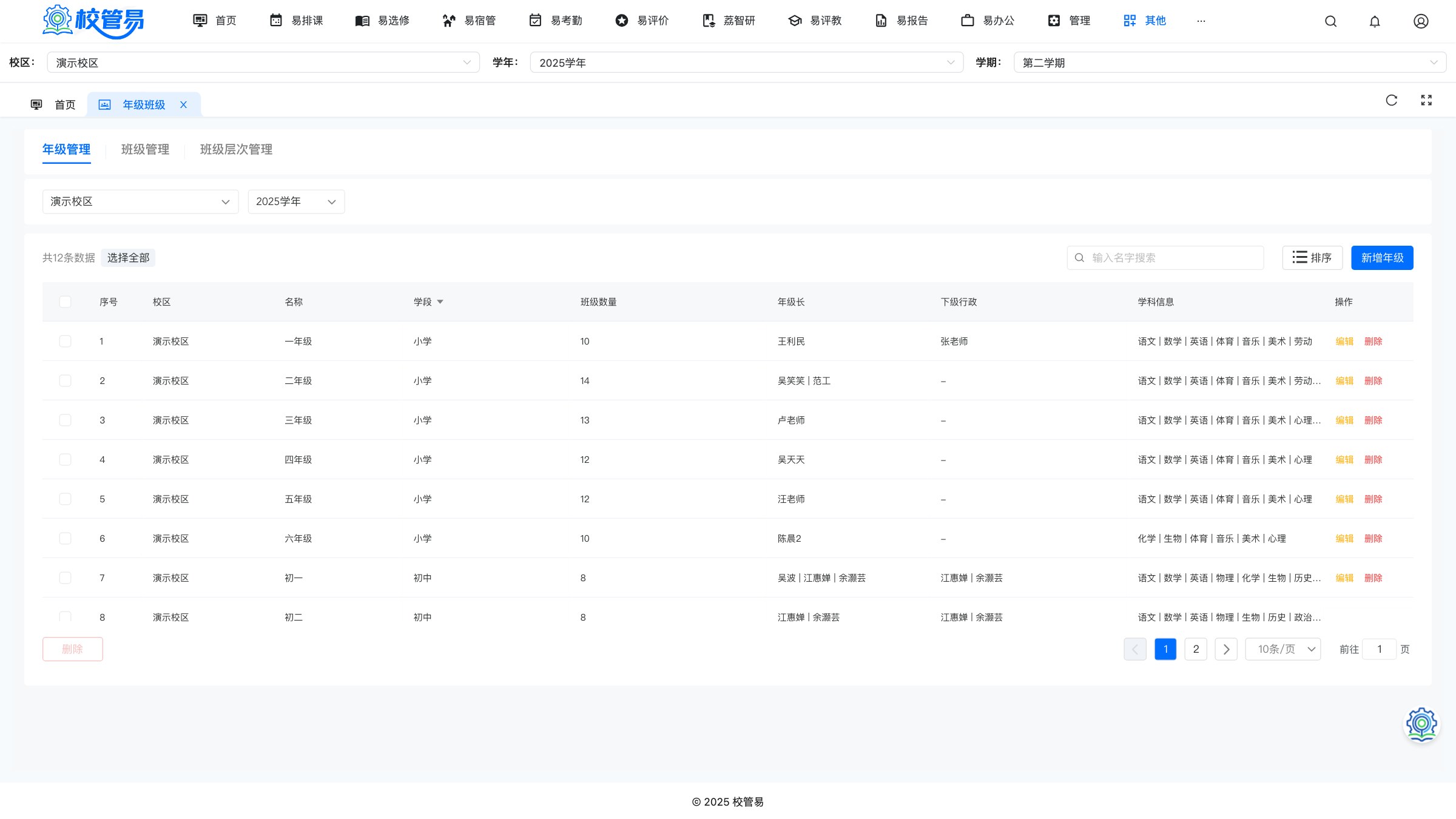
Task: Open the top 学年 dropdown
Action: 747,62
